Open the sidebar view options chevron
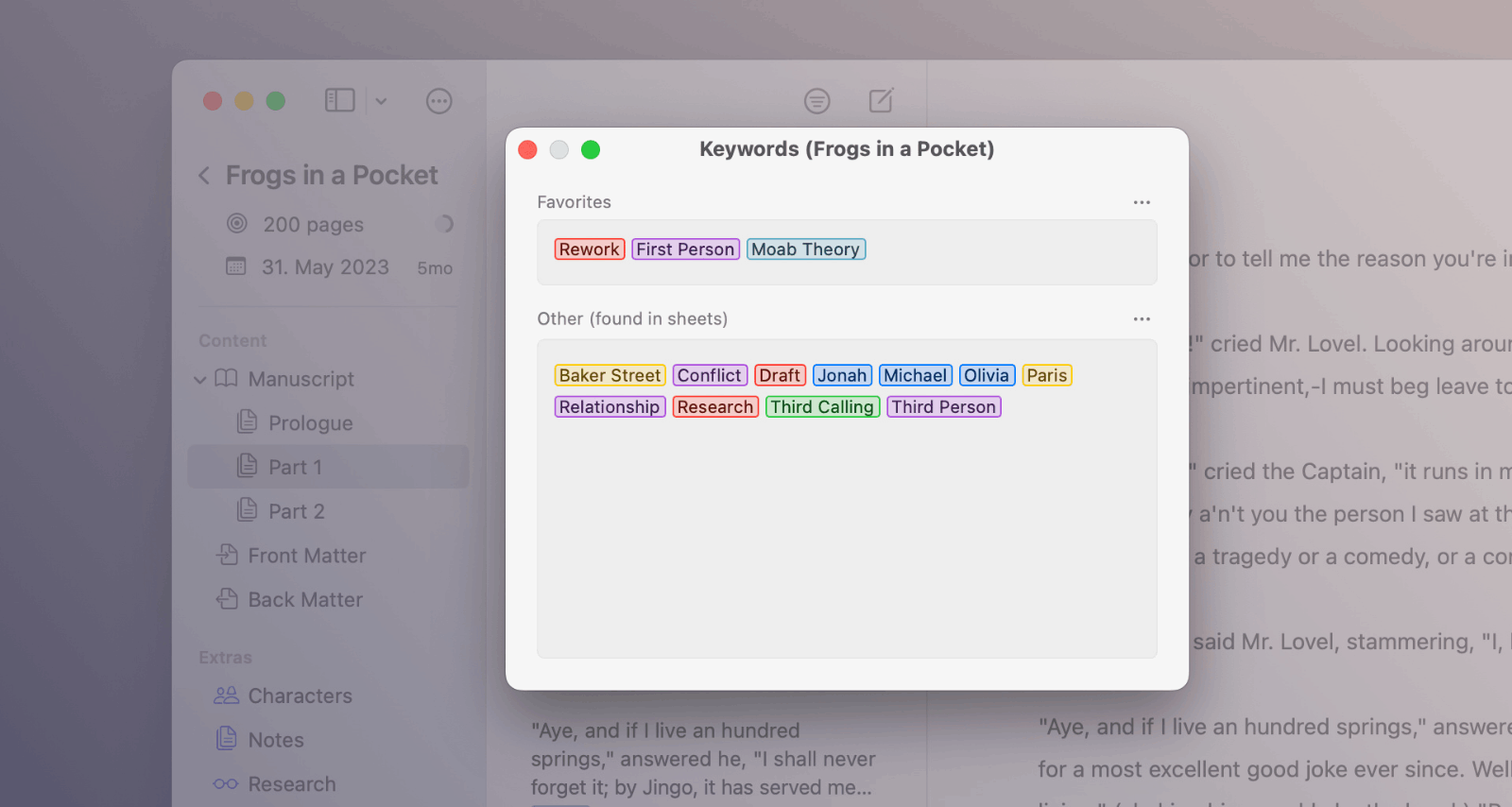This screenshot has width=1512, height=807. click(x=381, y=101)
